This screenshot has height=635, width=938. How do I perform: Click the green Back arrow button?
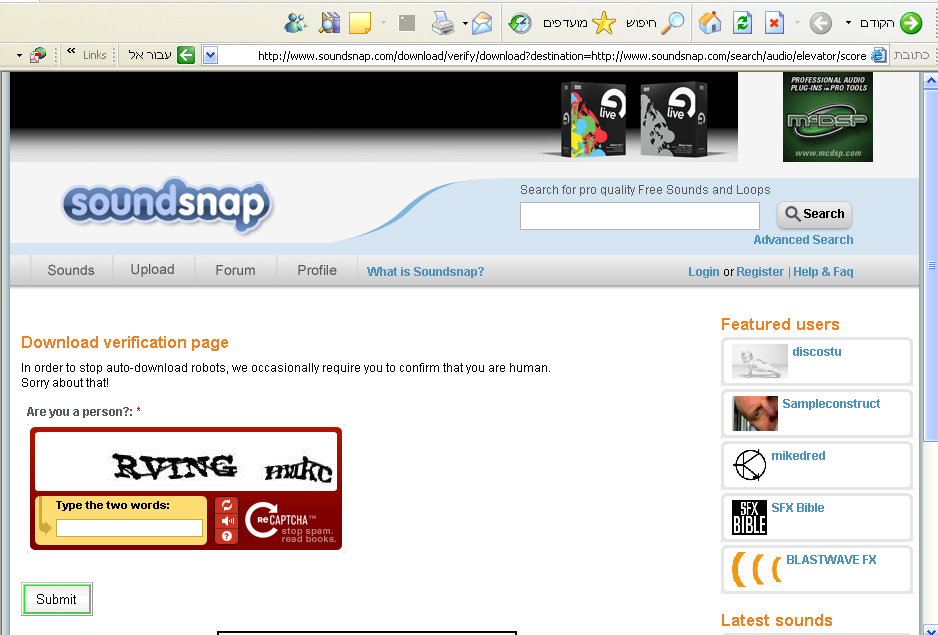coord(910,23)
